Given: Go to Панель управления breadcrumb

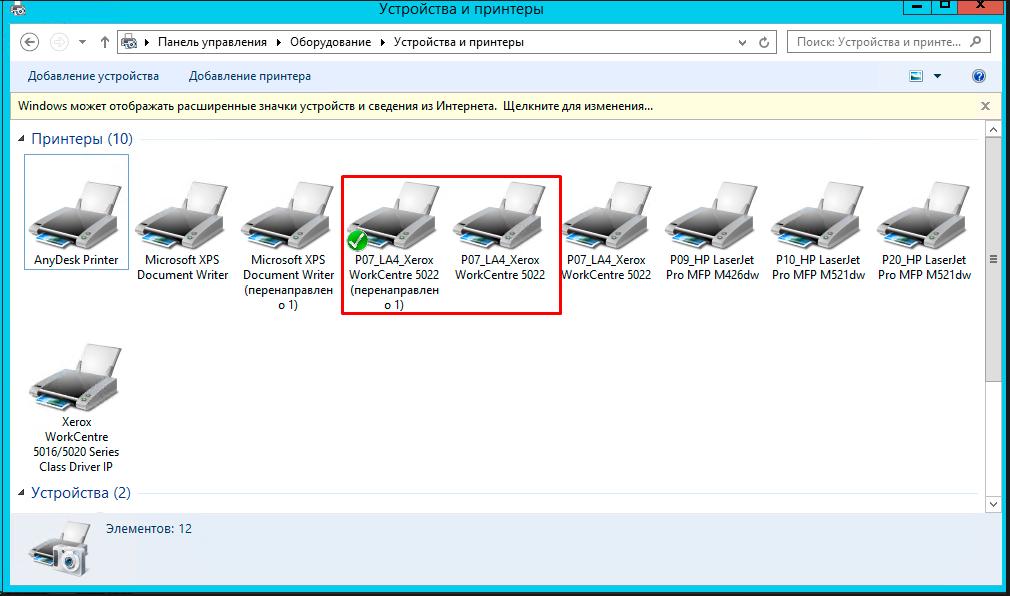Looking at the screenshot, I should click(x=213, y=42).
